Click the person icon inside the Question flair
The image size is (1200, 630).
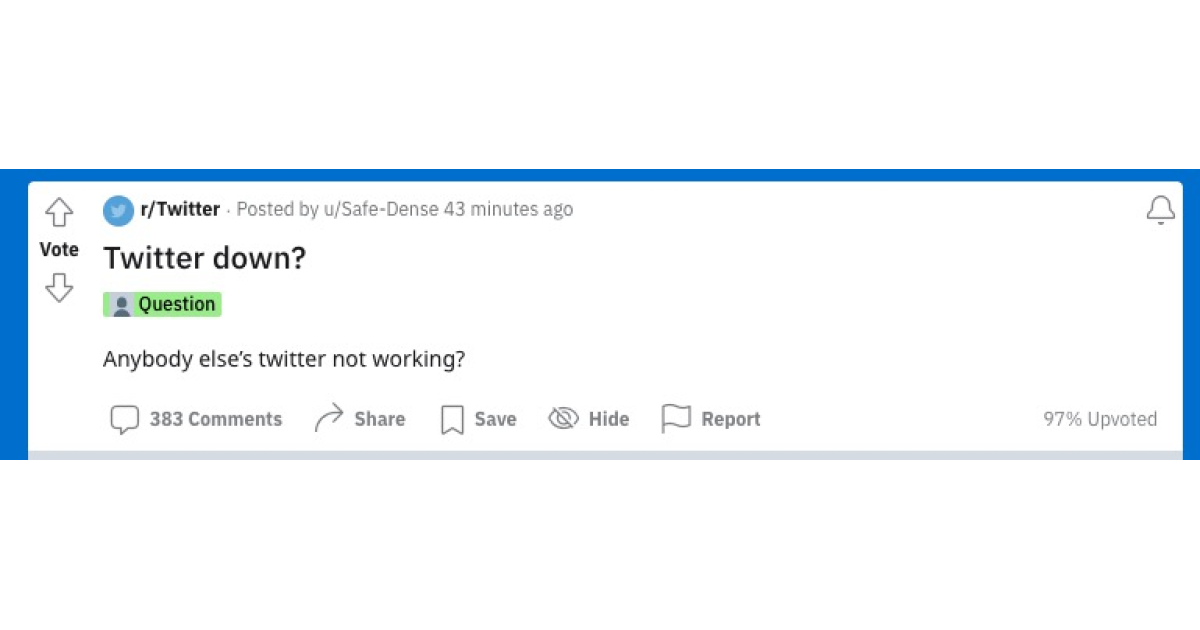[x=121, y=304]
